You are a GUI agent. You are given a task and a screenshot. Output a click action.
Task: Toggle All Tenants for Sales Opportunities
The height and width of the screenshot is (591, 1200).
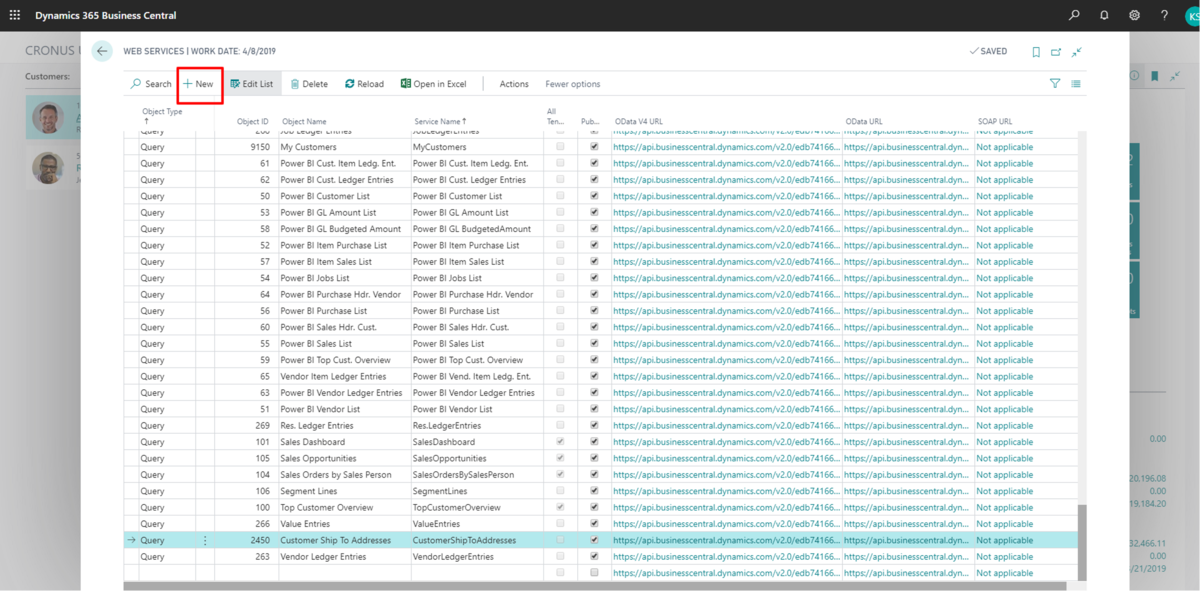560,458
